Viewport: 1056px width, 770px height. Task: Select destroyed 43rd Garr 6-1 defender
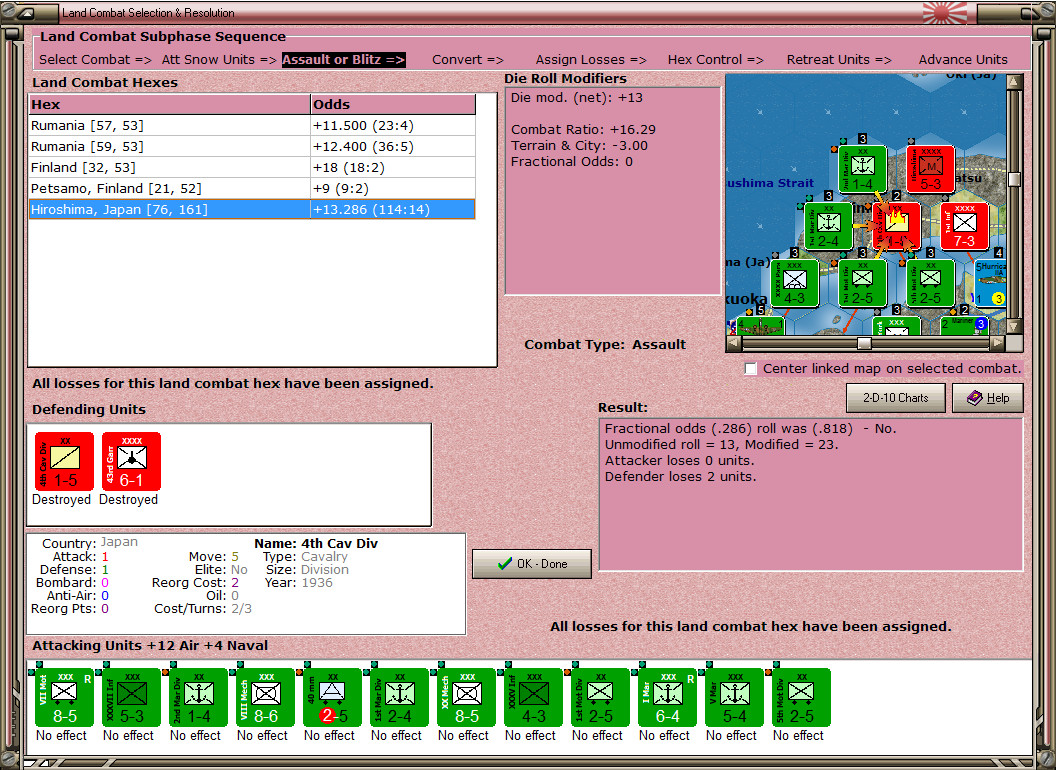(131, 461)
